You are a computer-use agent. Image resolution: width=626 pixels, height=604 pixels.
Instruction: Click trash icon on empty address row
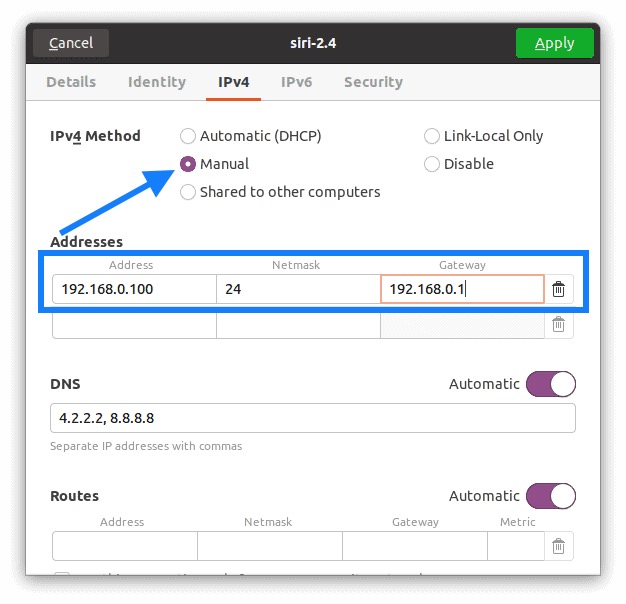point(558,324)
